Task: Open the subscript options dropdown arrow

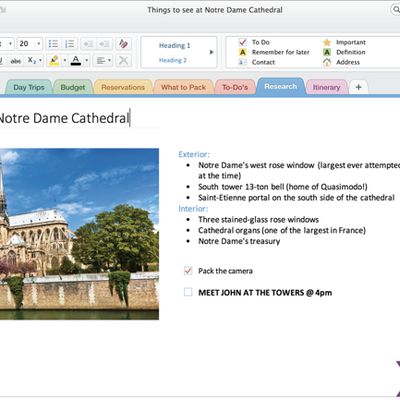Action: pos(40,60)
